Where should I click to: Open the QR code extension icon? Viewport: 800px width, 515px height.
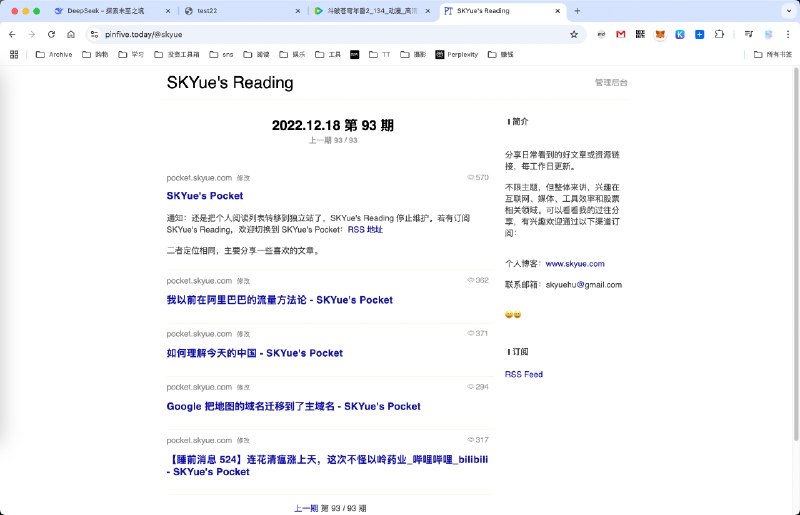pyautogui.click(x=640, y=34)
